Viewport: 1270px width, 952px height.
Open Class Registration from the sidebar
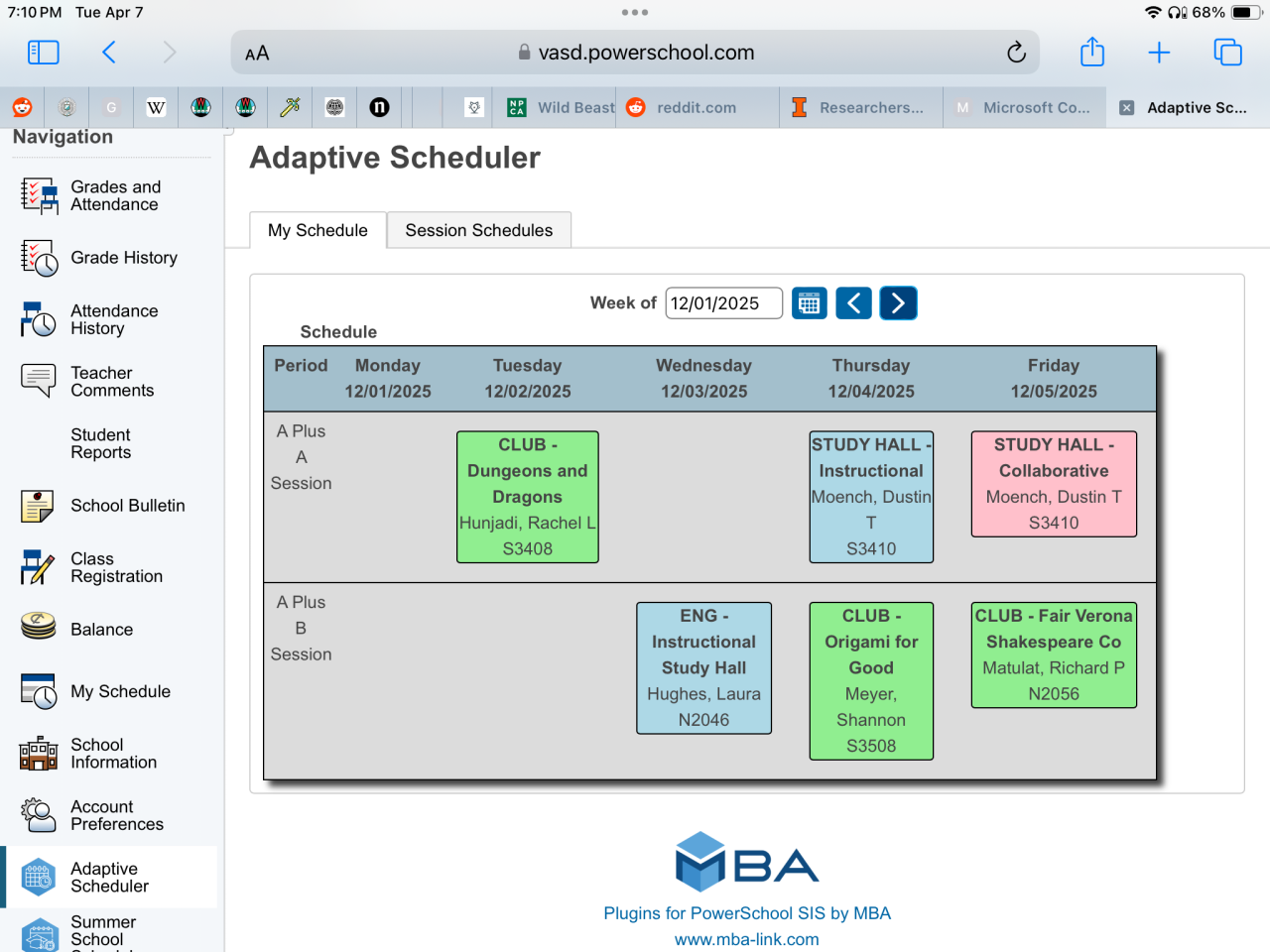[x=116, y=567]
